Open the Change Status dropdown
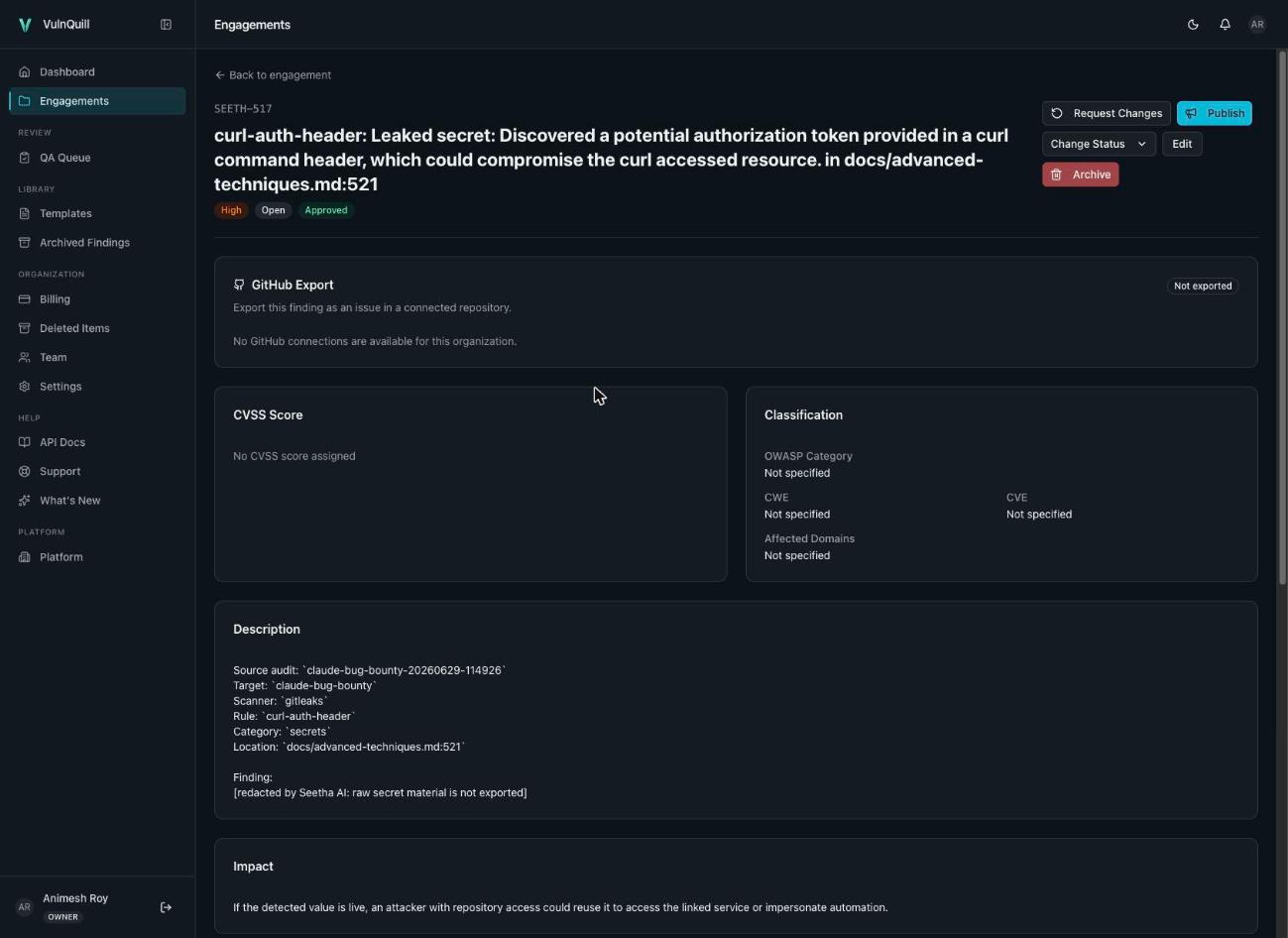 [x=1099, y=144]
